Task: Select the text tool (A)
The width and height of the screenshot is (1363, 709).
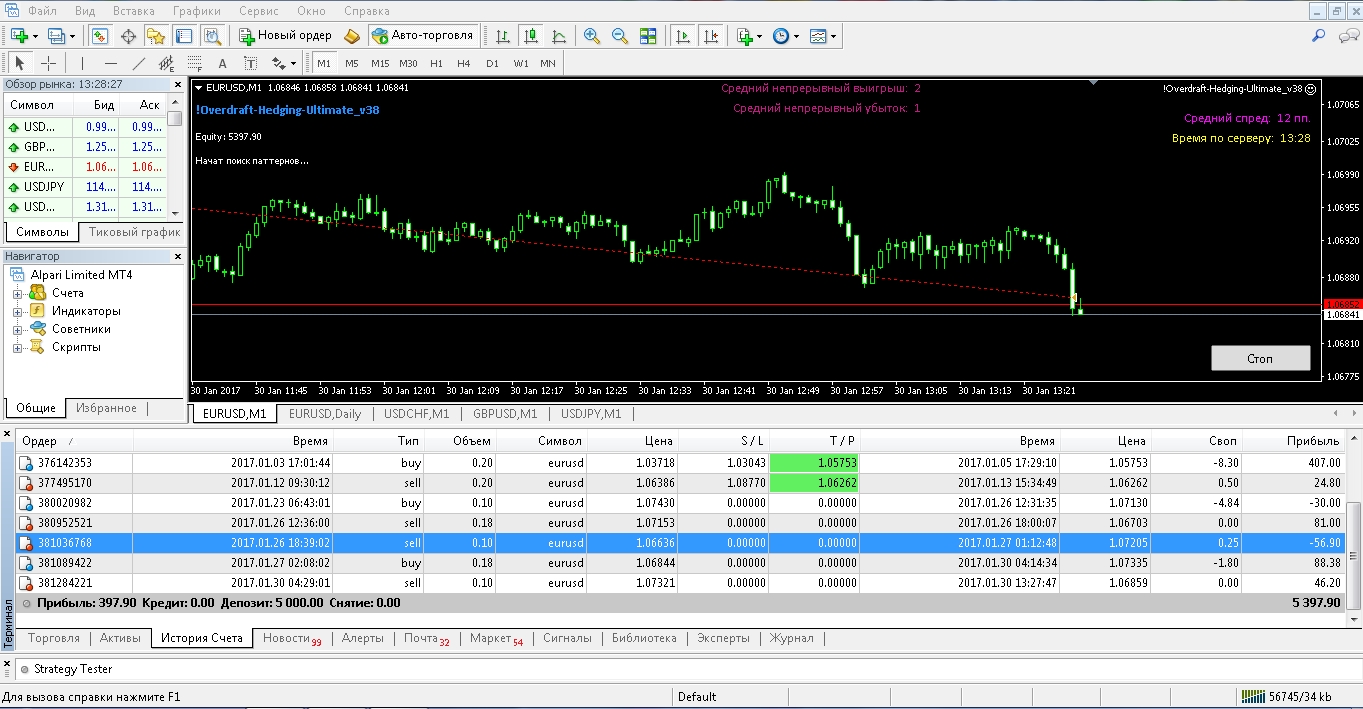Action: (x=223, y=63)
